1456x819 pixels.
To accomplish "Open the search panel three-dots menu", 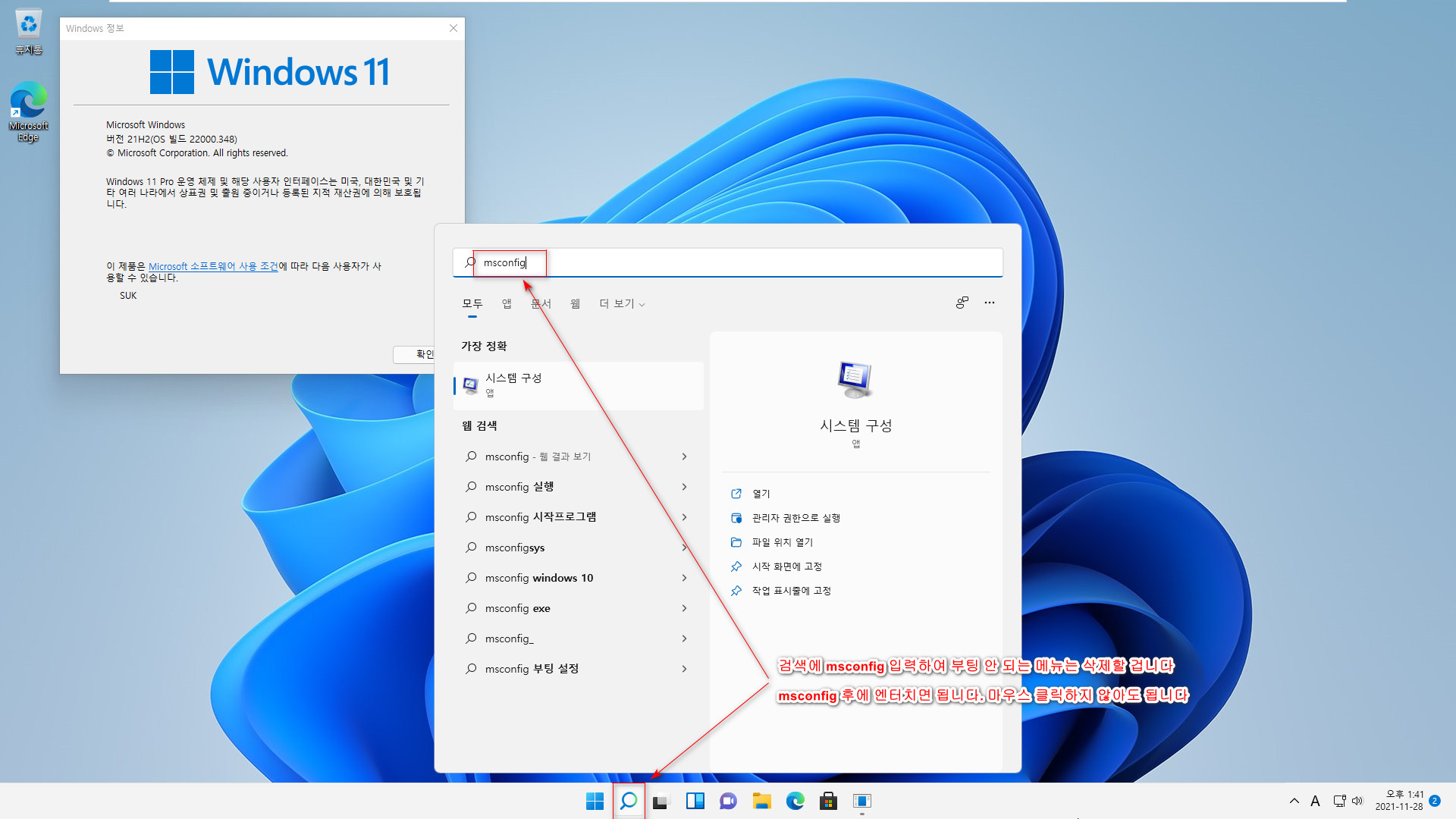I will coord(990,303).
